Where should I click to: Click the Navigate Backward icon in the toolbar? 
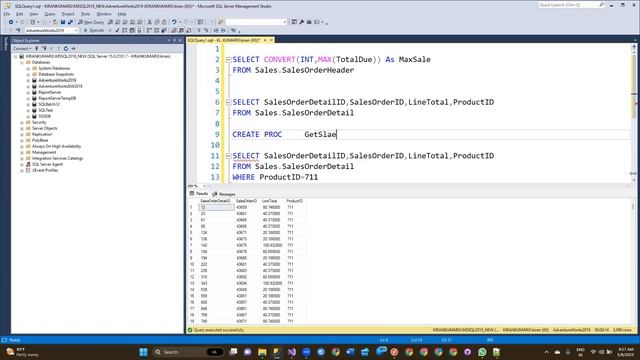coord(11,22)
